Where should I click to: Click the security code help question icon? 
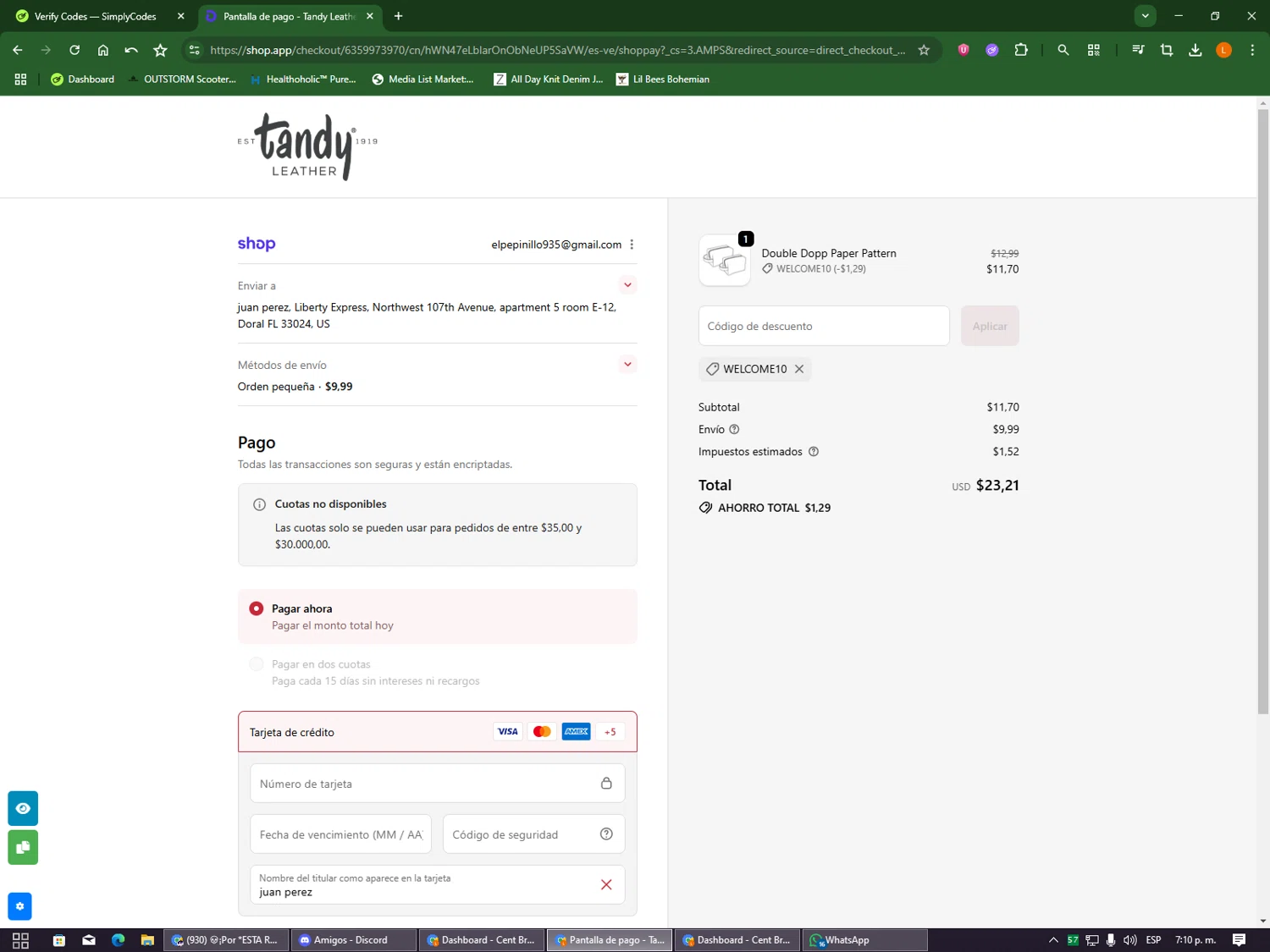click(606, 834)
